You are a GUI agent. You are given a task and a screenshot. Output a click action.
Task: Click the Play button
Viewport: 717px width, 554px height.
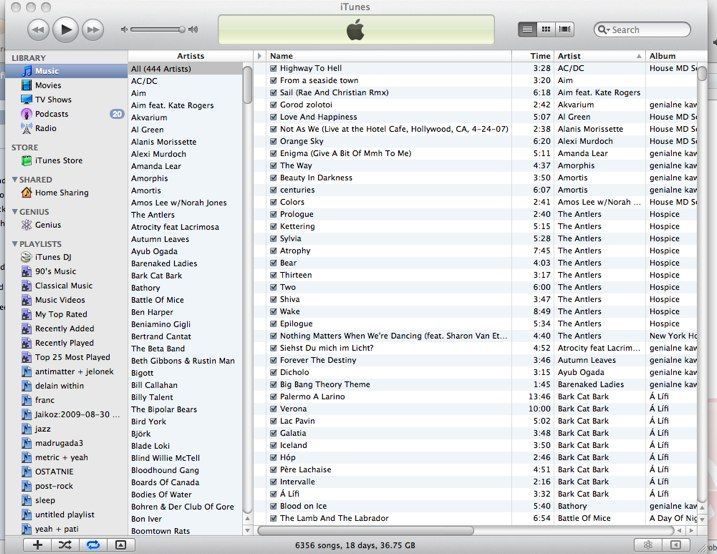coord(65,30)
